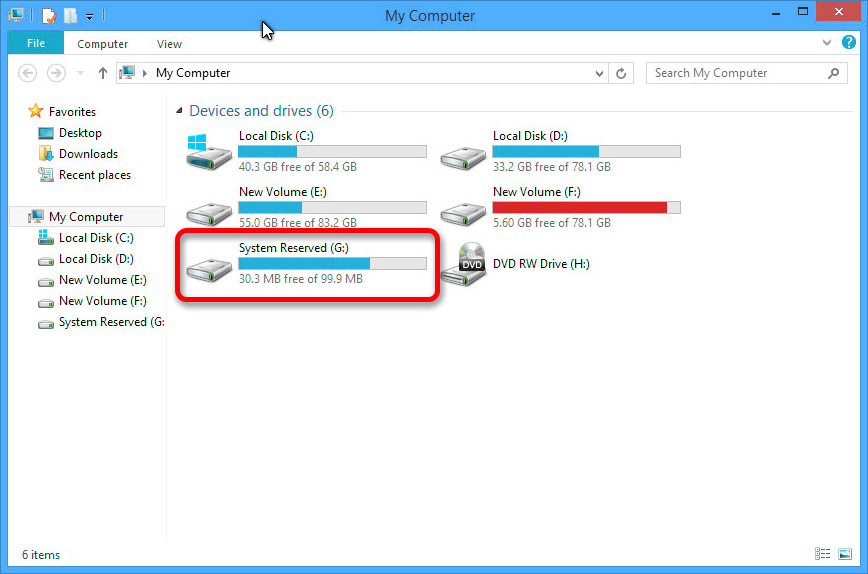Screen dimensions: 868x574
Task: Refresh the My Computer view
Action: [x=621, y=73]
